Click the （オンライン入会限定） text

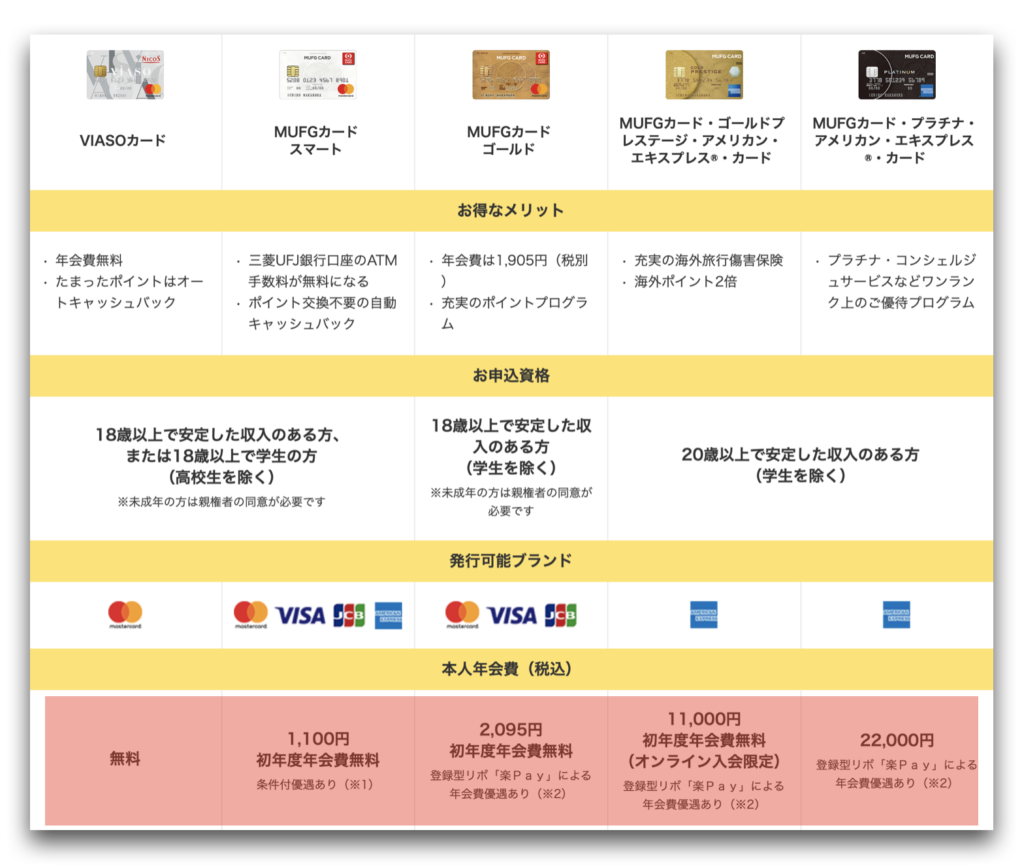click(x=704, y=762)
